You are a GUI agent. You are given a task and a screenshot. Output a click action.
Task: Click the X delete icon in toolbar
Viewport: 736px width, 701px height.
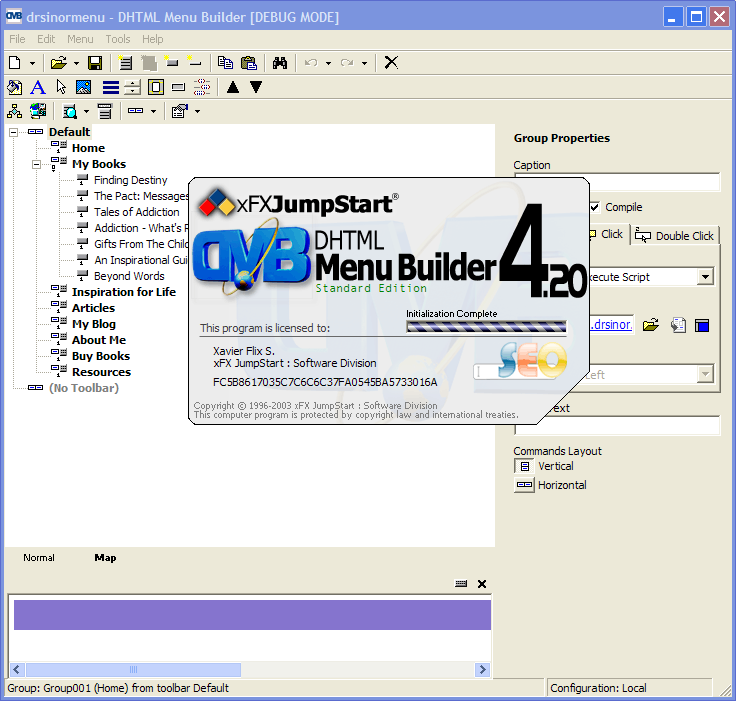click(x=391, y=62)
